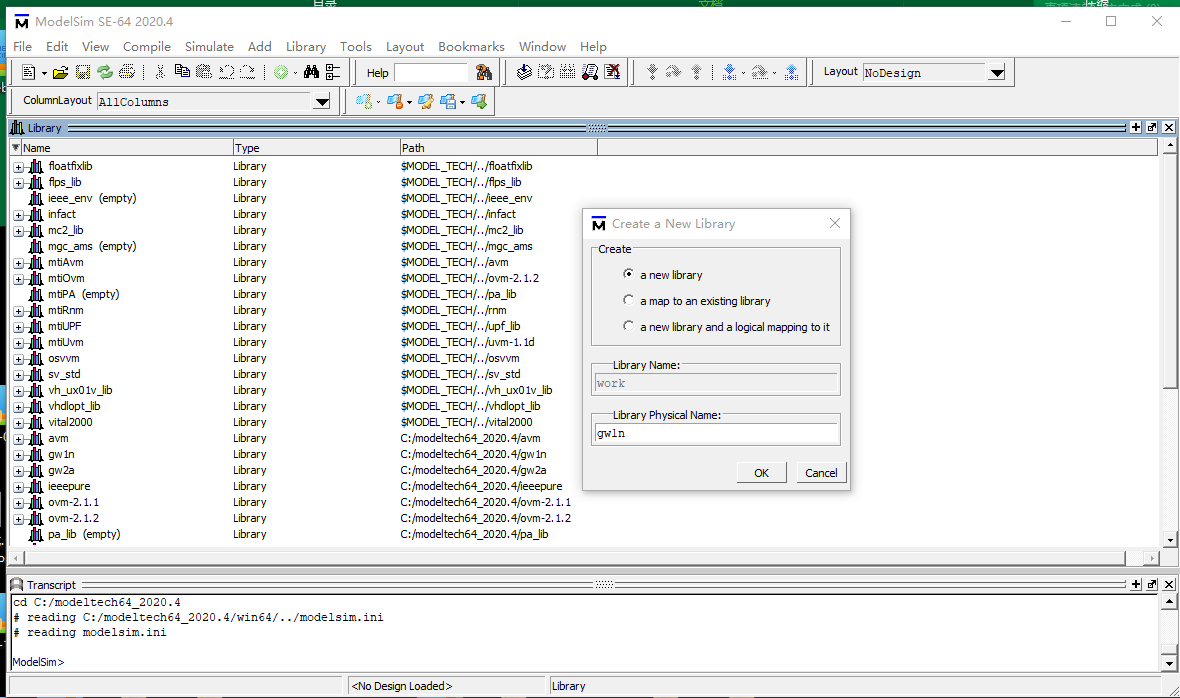Open the Tools menu

tap(356, 47)
